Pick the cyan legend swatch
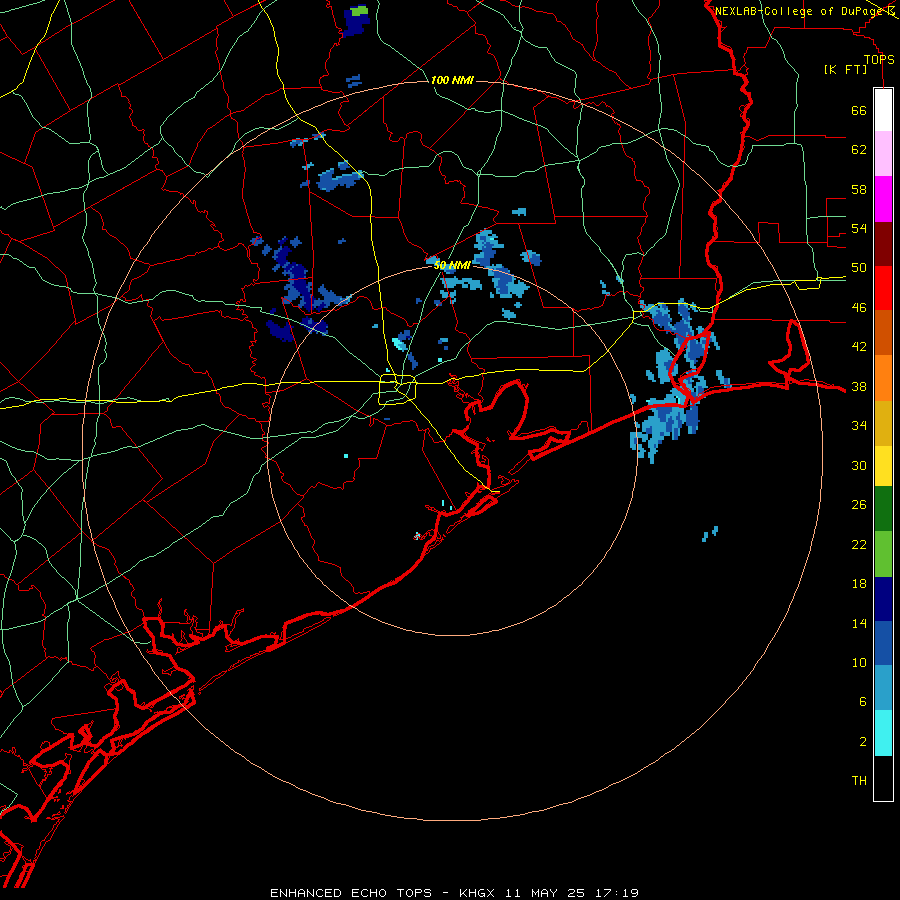The width and height of the screenshot is (900, 900). pyautogui.click(x=883, y=733)
